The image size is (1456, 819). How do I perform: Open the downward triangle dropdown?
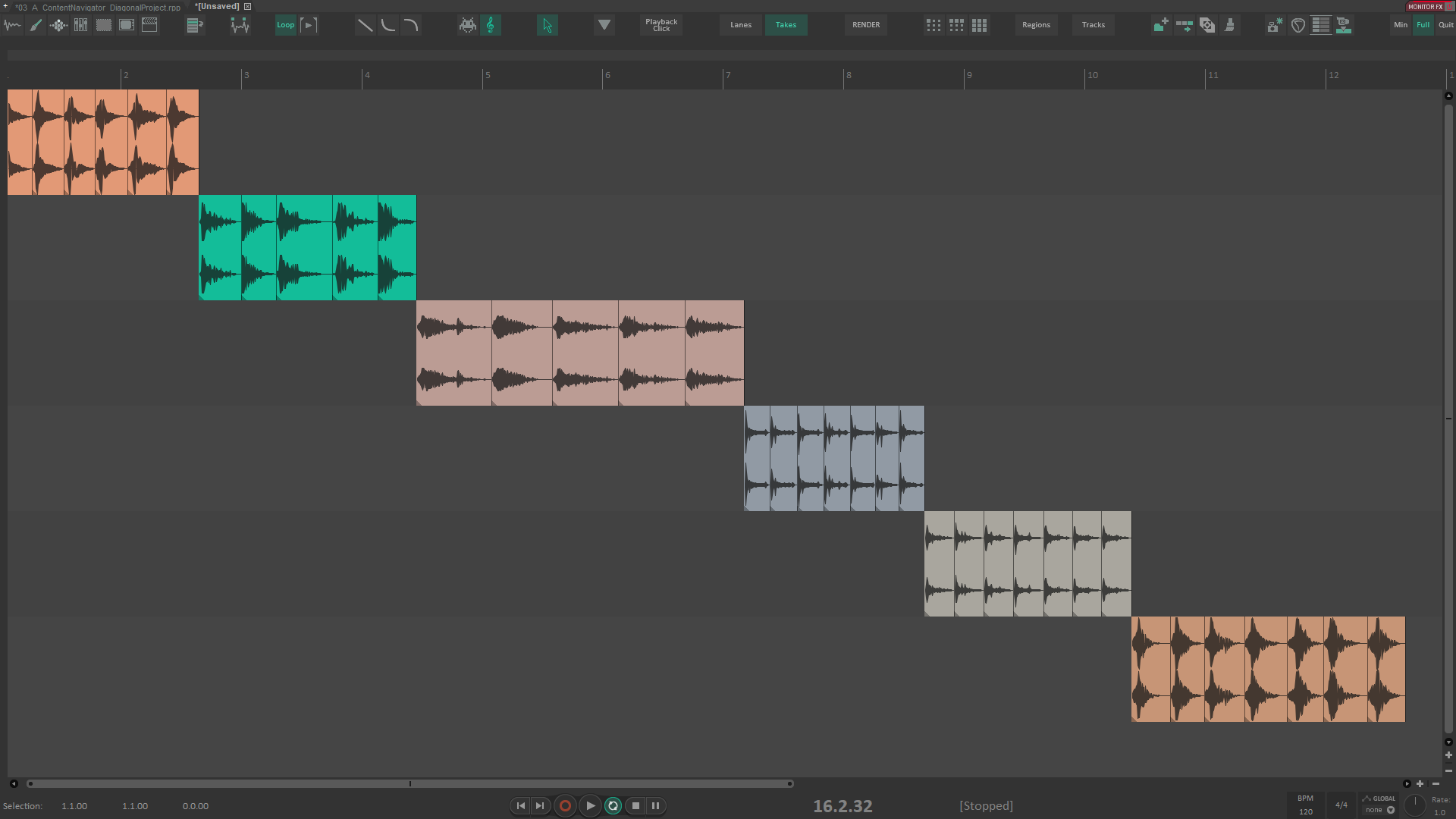[x=604, y=25]
